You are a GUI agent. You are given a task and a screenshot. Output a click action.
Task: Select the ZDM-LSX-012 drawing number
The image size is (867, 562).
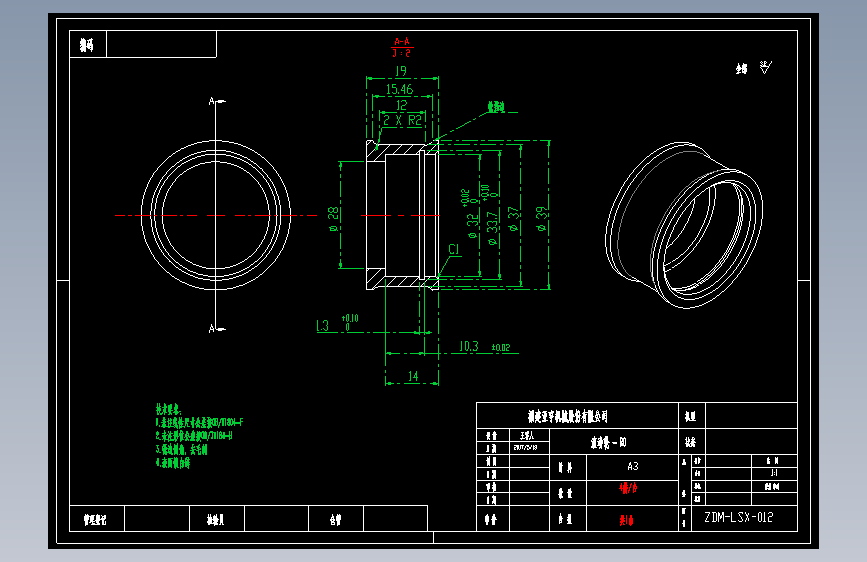pos(739,517)
